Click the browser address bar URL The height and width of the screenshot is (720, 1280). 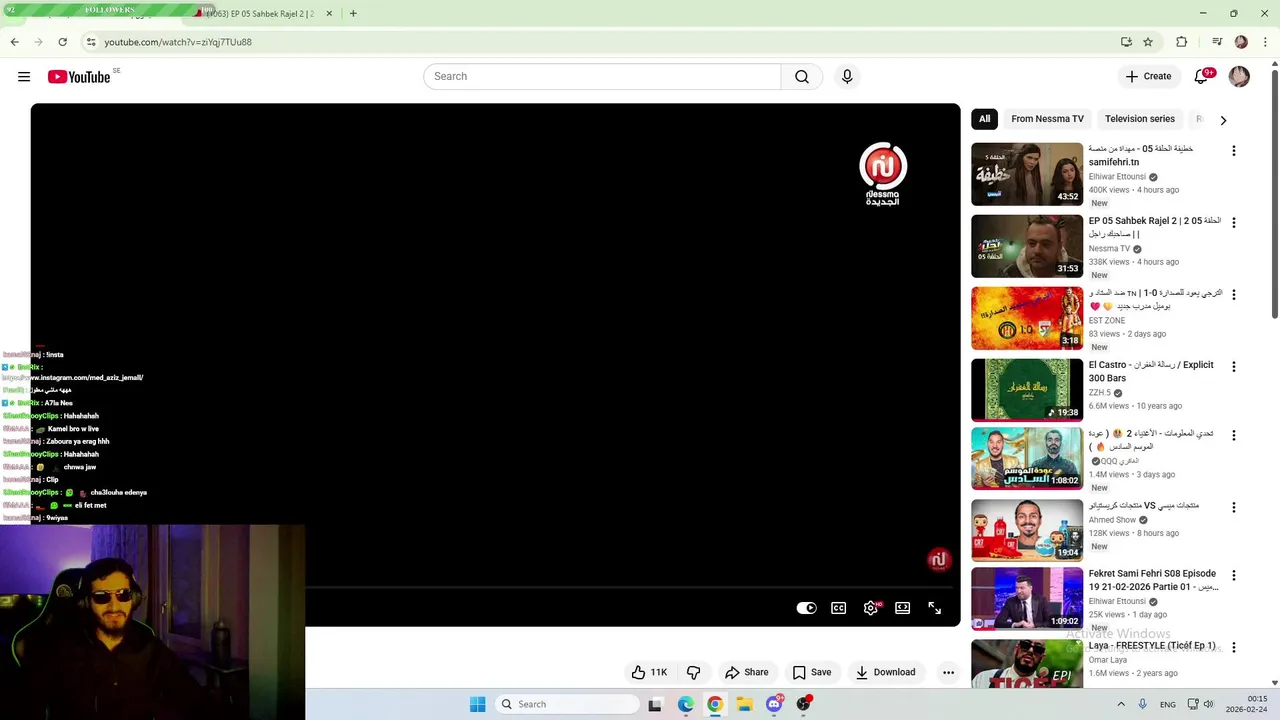click(x=178, y=42)
